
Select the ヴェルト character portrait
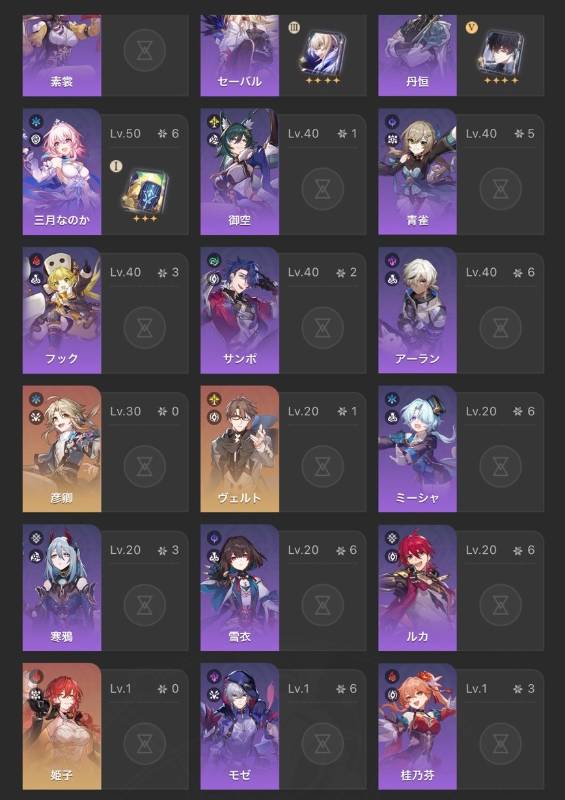tap(239, 449)
